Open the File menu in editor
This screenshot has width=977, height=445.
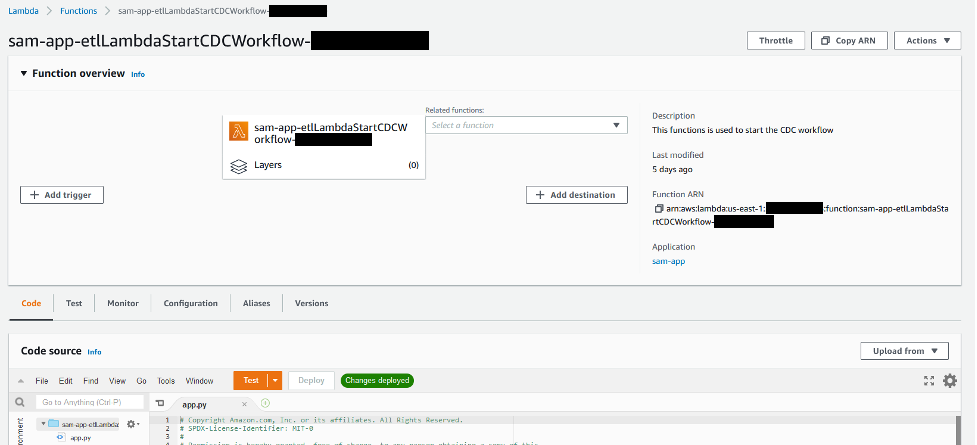click(x=42, y=381)
